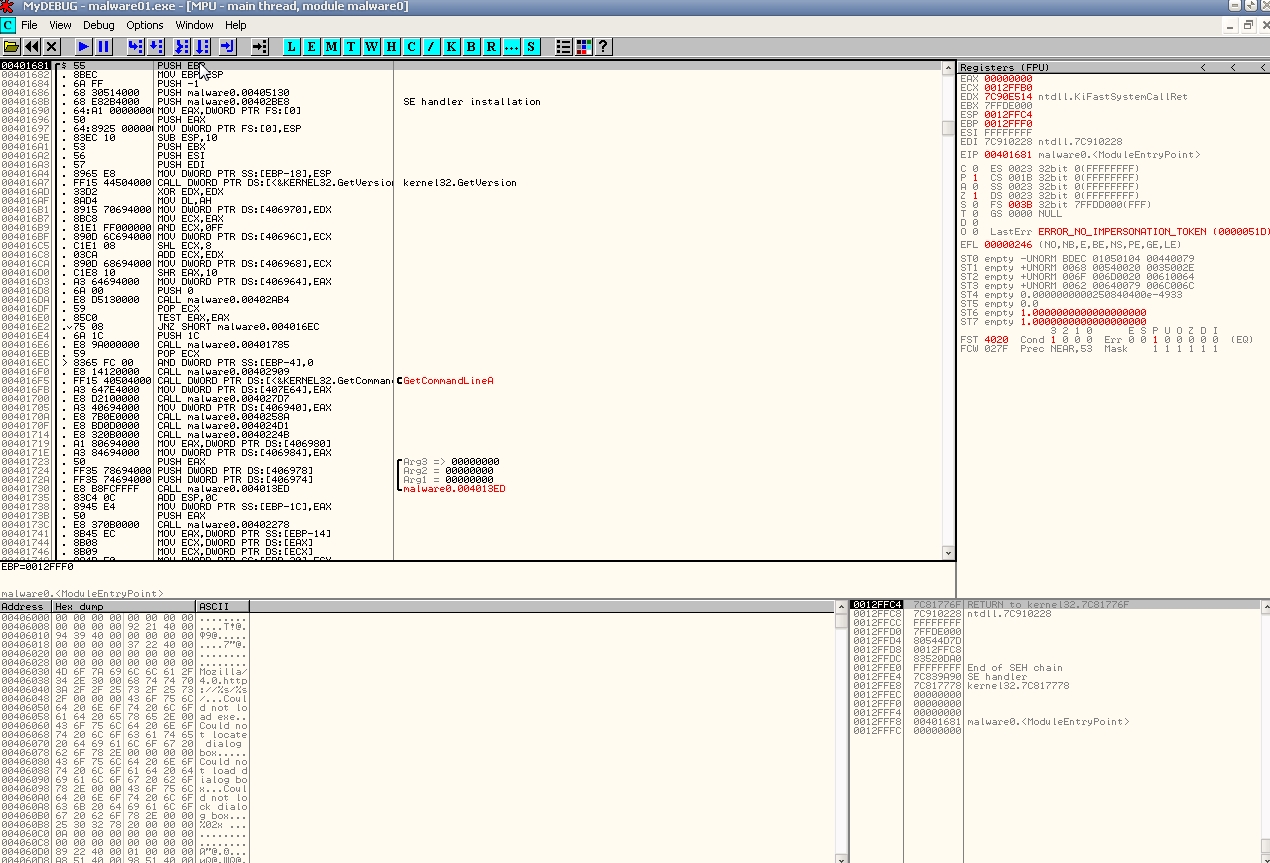Open a file with the folder icon
This screenshot has height=863, width=1270.
coord(11,47)
